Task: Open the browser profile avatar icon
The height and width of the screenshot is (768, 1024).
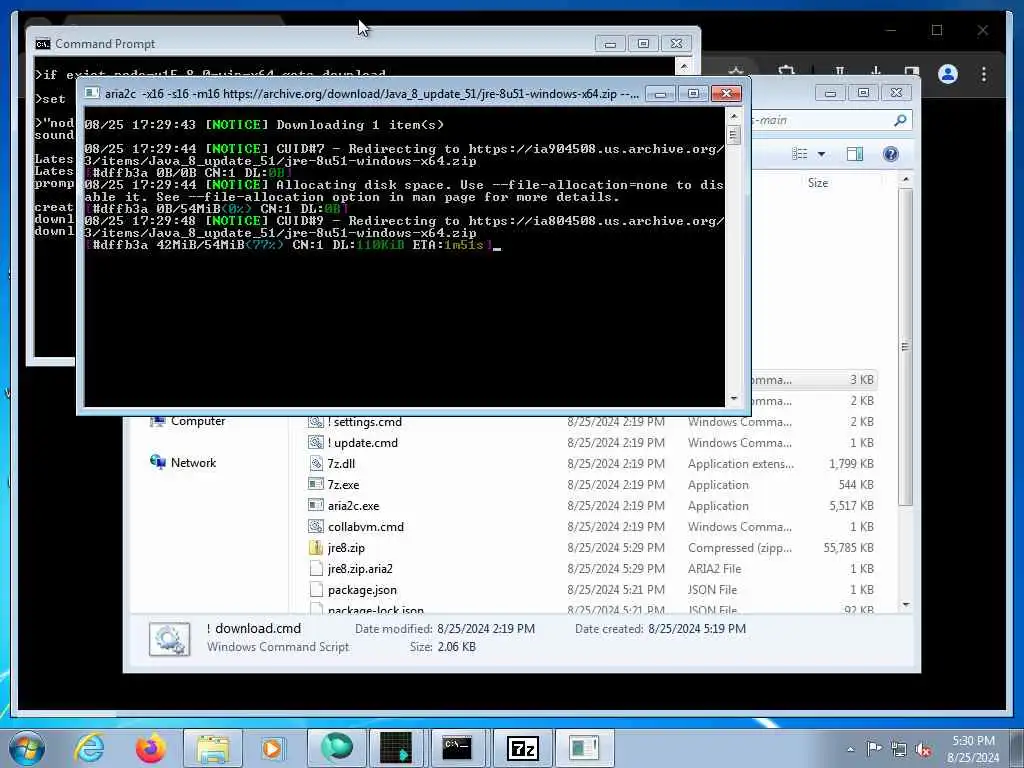Action: coord(948,74)
